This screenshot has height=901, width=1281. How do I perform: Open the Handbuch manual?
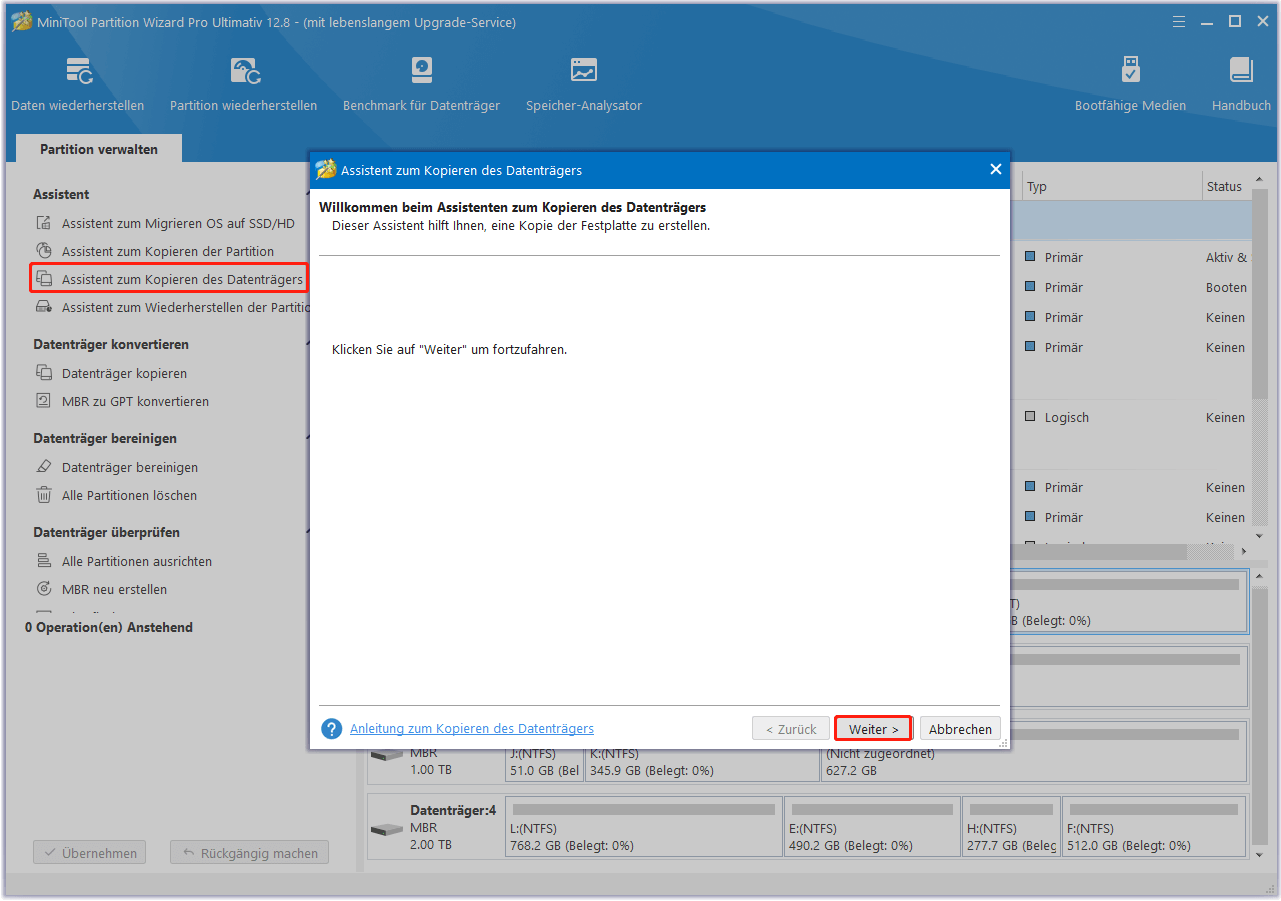[1241, 84]
